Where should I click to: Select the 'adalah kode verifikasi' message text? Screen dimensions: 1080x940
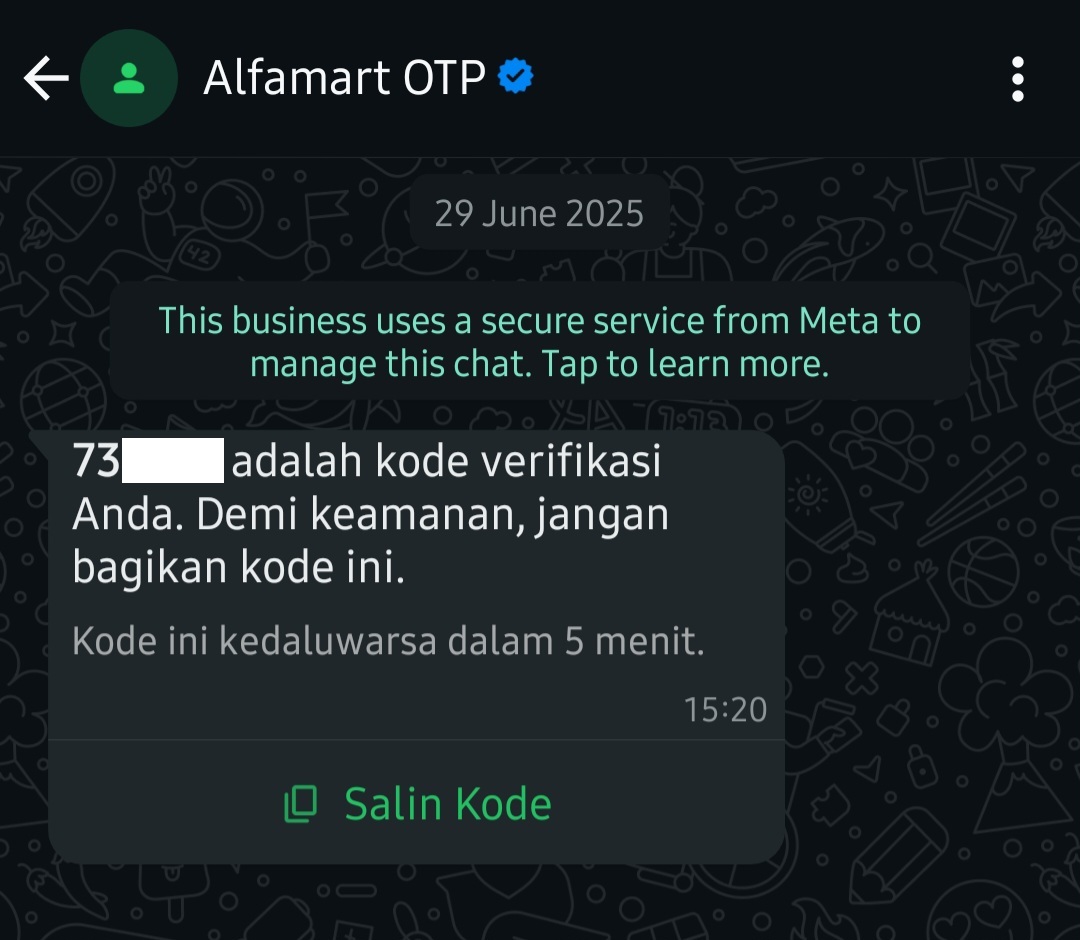pos(446,460)
